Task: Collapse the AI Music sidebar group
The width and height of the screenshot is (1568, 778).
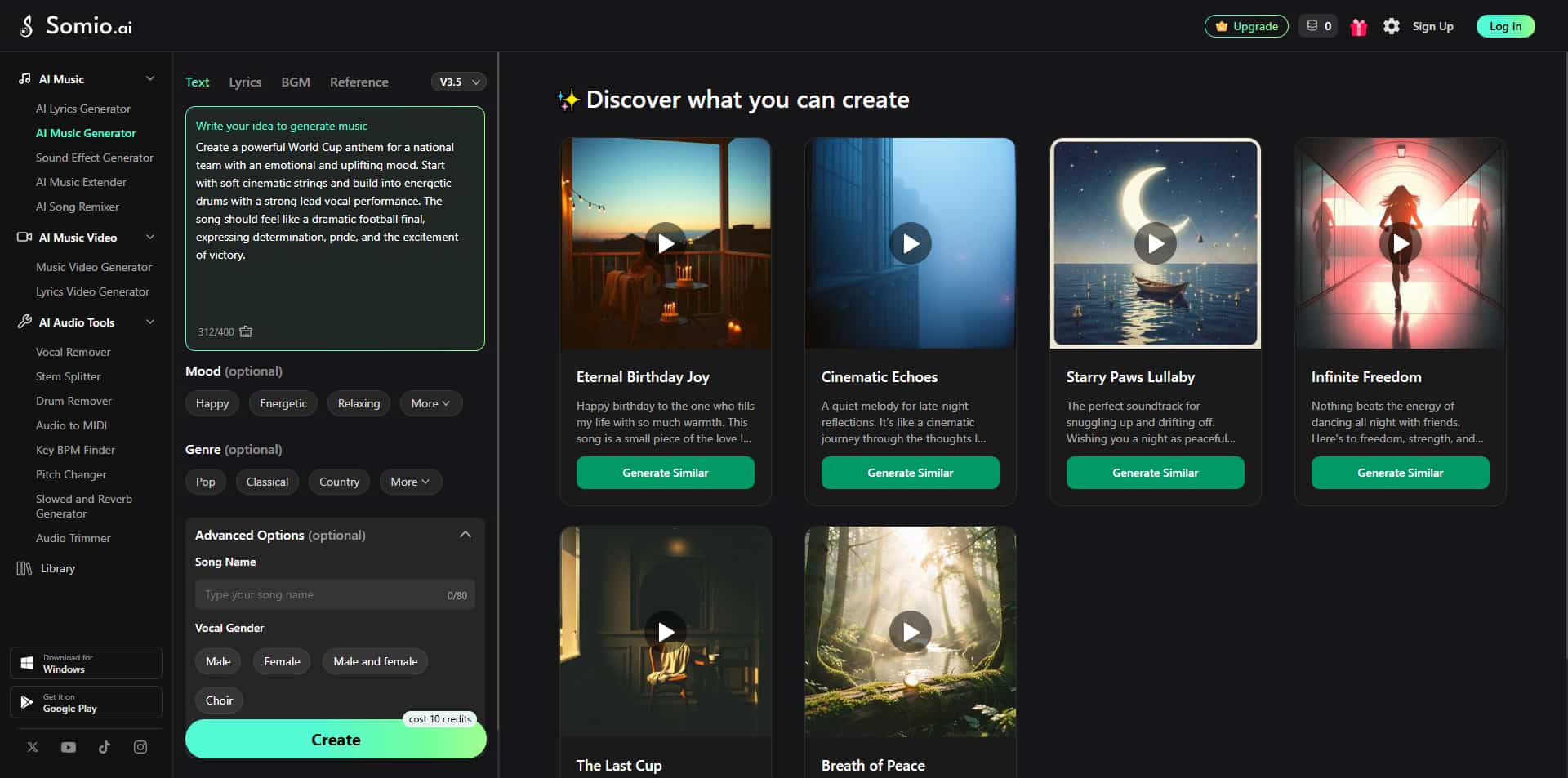Action: [x=150, y=78]
